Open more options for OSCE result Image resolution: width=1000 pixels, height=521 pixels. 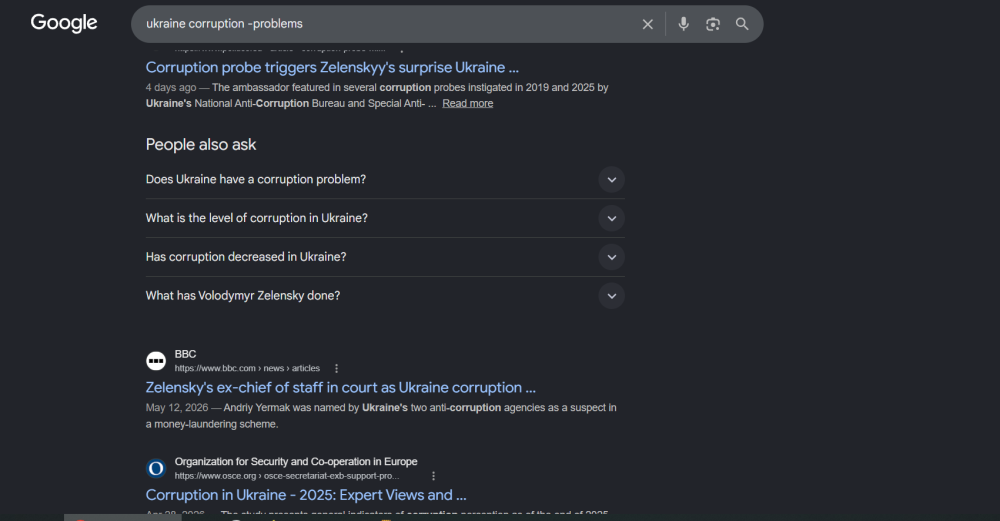(x=433, y=476)
